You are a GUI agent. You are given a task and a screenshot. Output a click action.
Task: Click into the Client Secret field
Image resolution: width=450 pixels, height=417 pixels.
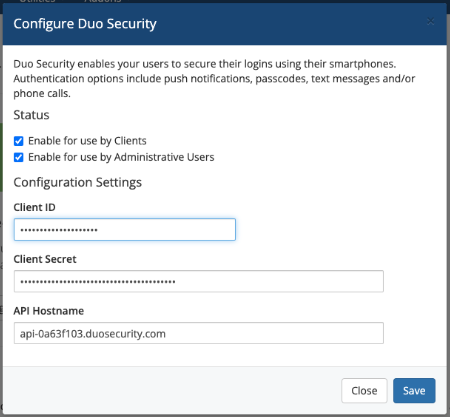pyautogui.click(x=199, y=281)
